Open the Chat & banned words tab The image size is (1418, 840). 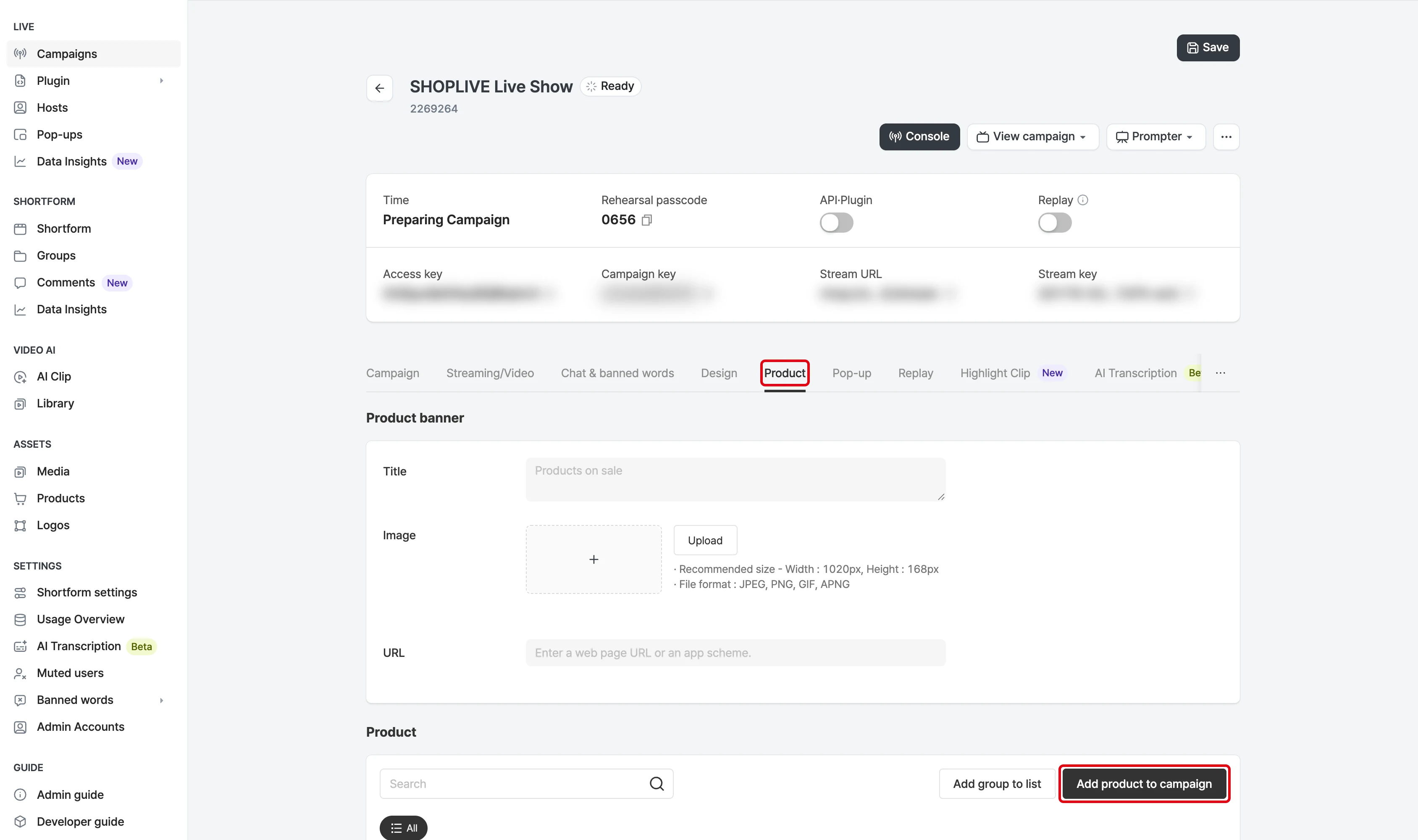tap(617, 373)
